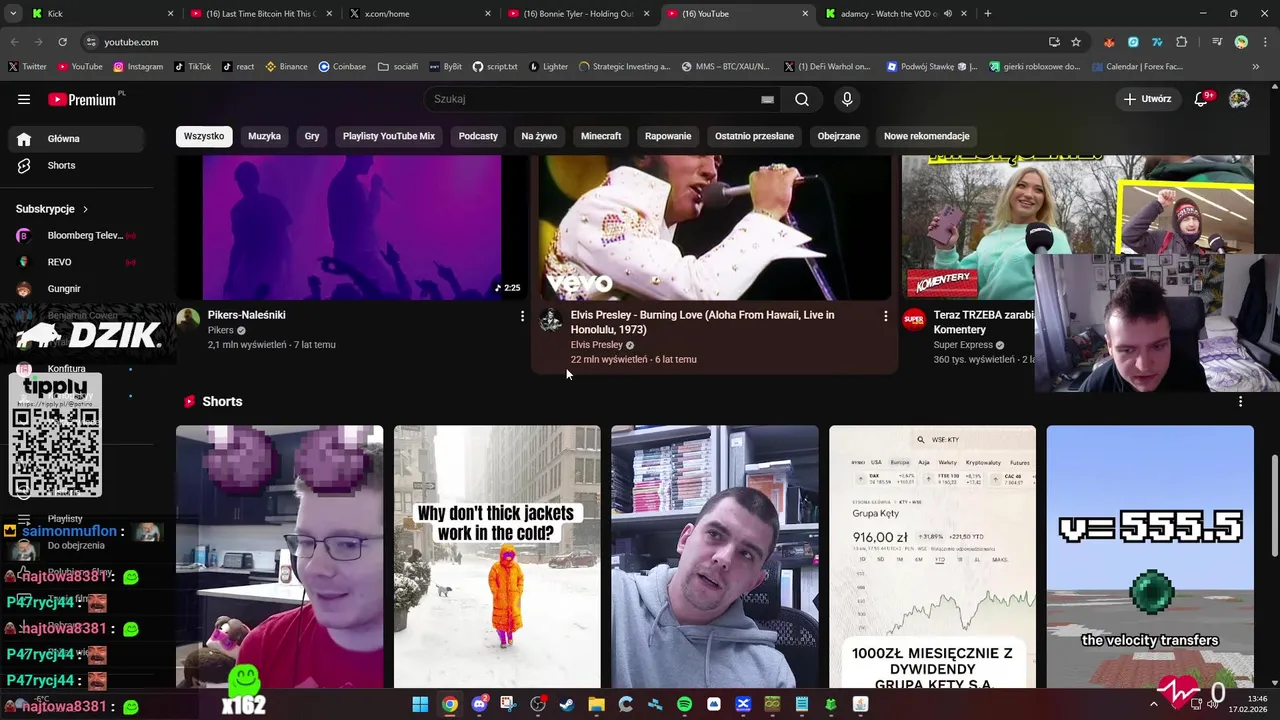Open the tab search dropdown
The width and height of the screenshot is (1280, 720).
point(13,14)
